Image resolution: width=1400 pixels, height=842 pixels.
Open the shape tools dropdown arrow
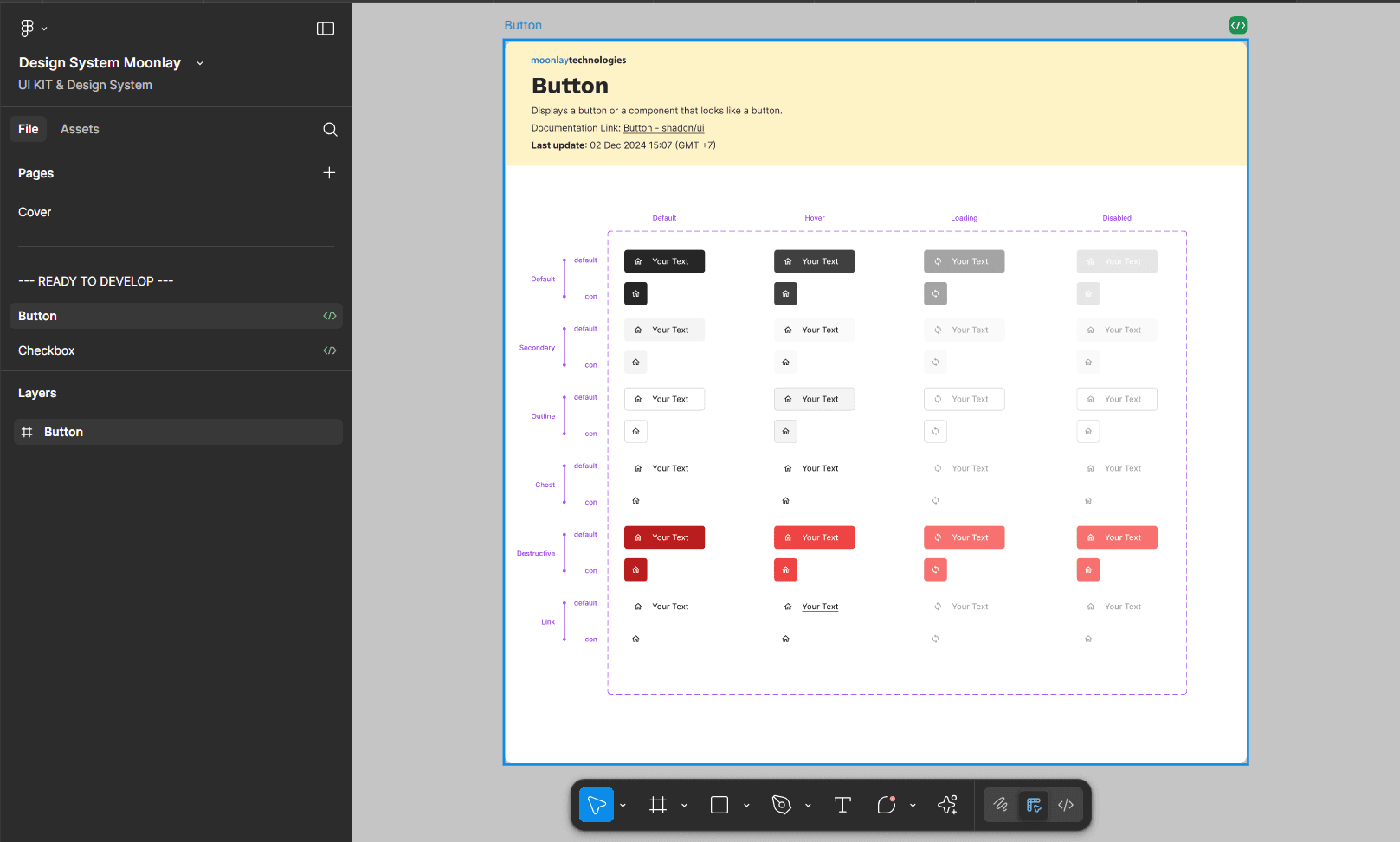point(746,806)
